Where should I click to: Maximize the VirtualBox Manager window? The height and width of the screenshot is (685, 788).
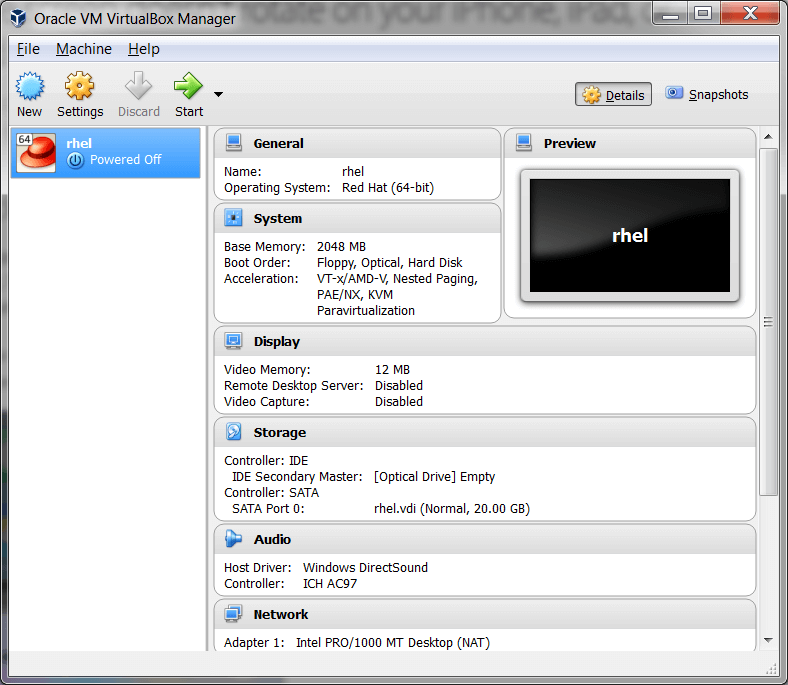click(x=703, y=13)
